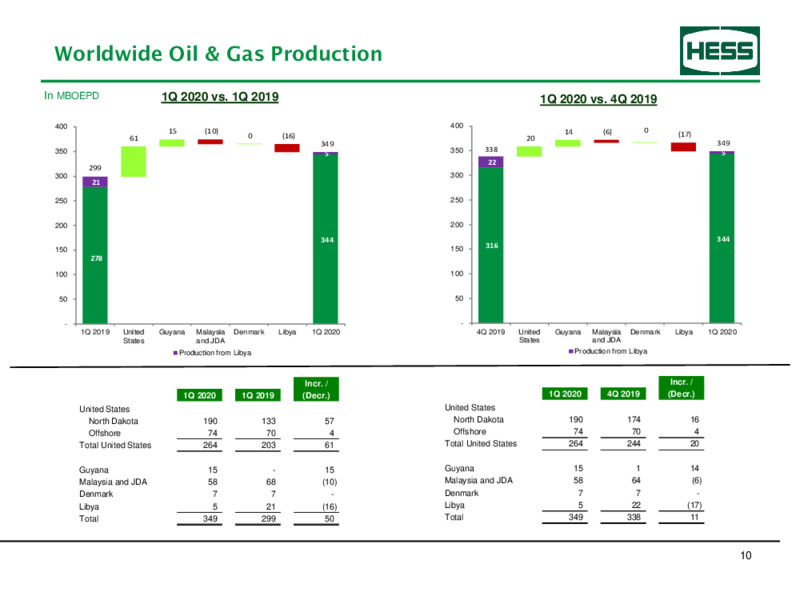Click the 4Q 2019 axis label in the right chart
This screenshot has height=600, width=800.
pos(491,332)
